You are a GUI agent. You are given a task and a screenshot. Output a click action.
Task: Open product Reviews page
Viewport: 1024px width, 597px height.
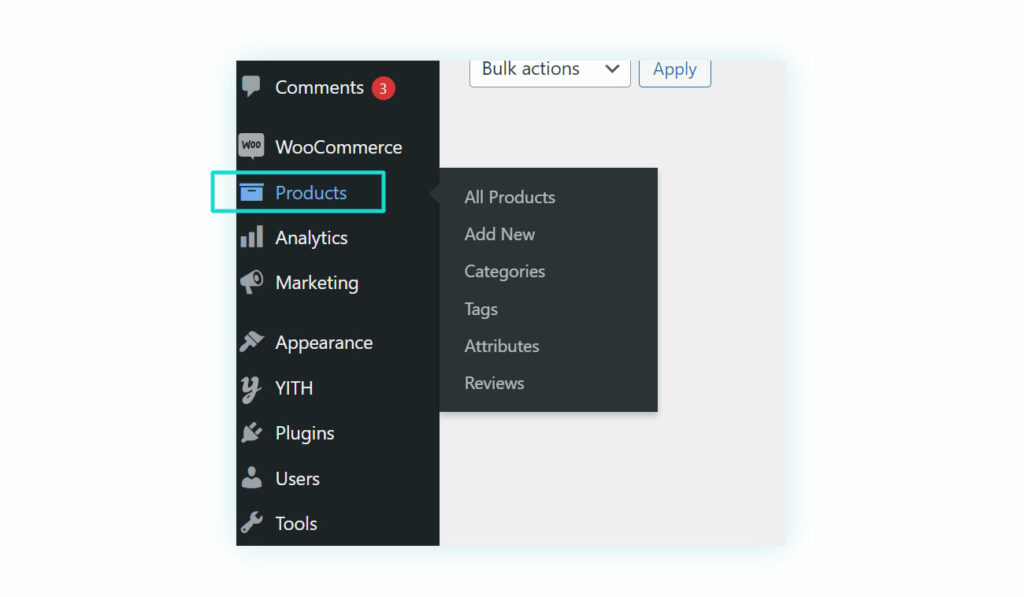tap(494, 383)
